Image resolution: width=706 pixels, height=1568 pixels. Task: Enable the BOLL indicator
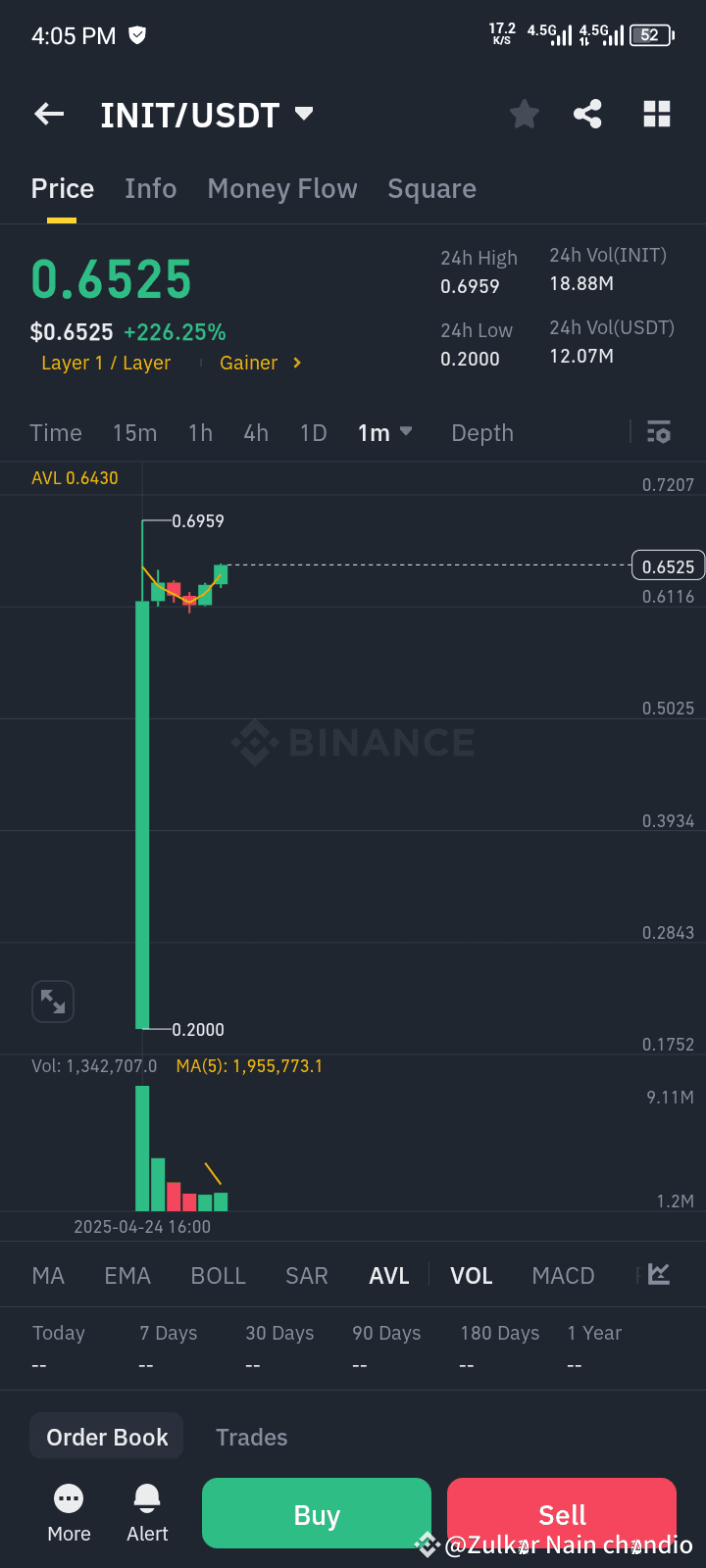[x=218, y=1275]
